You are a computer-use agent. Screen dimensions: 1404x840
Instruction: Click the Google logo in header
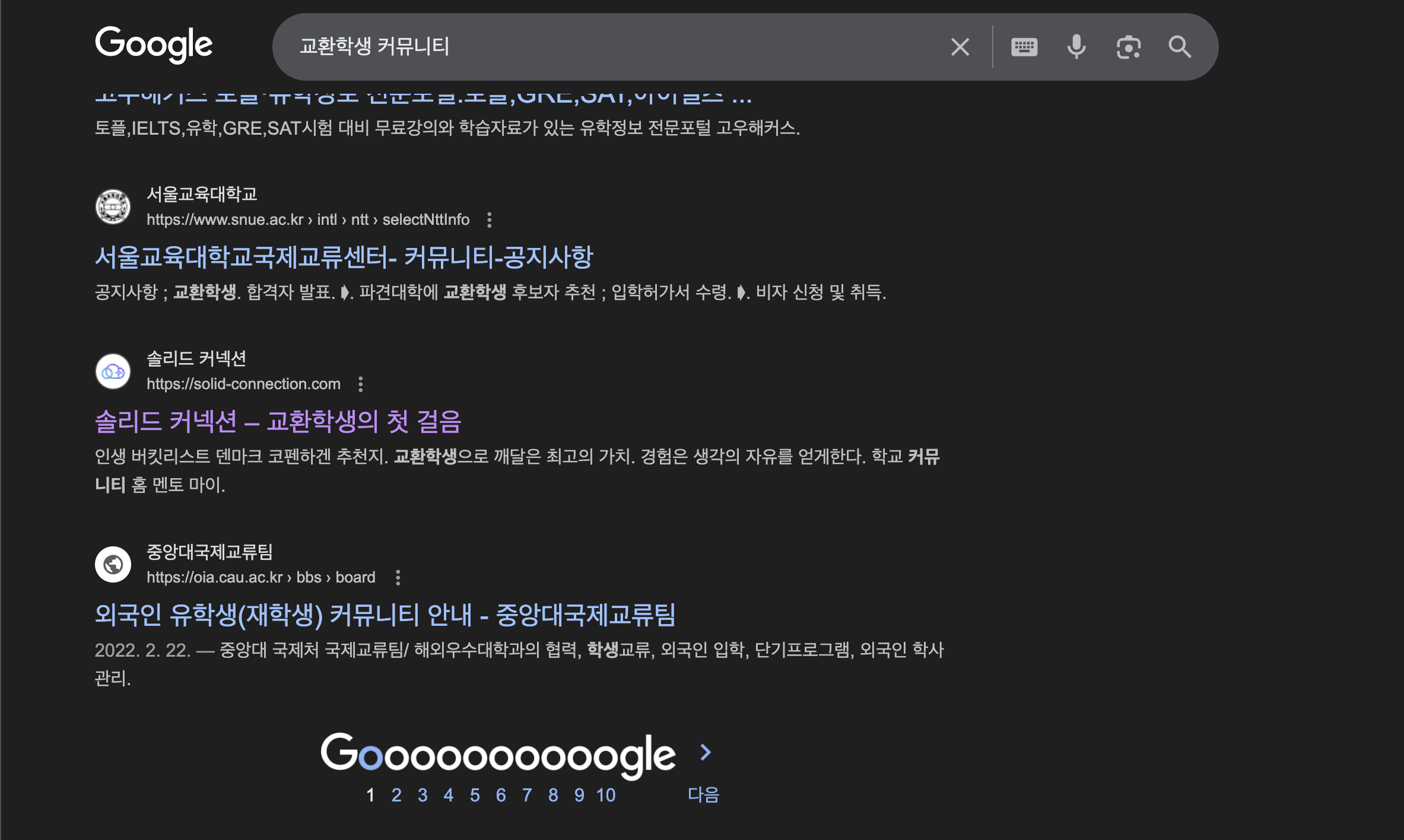coord(154,45)
